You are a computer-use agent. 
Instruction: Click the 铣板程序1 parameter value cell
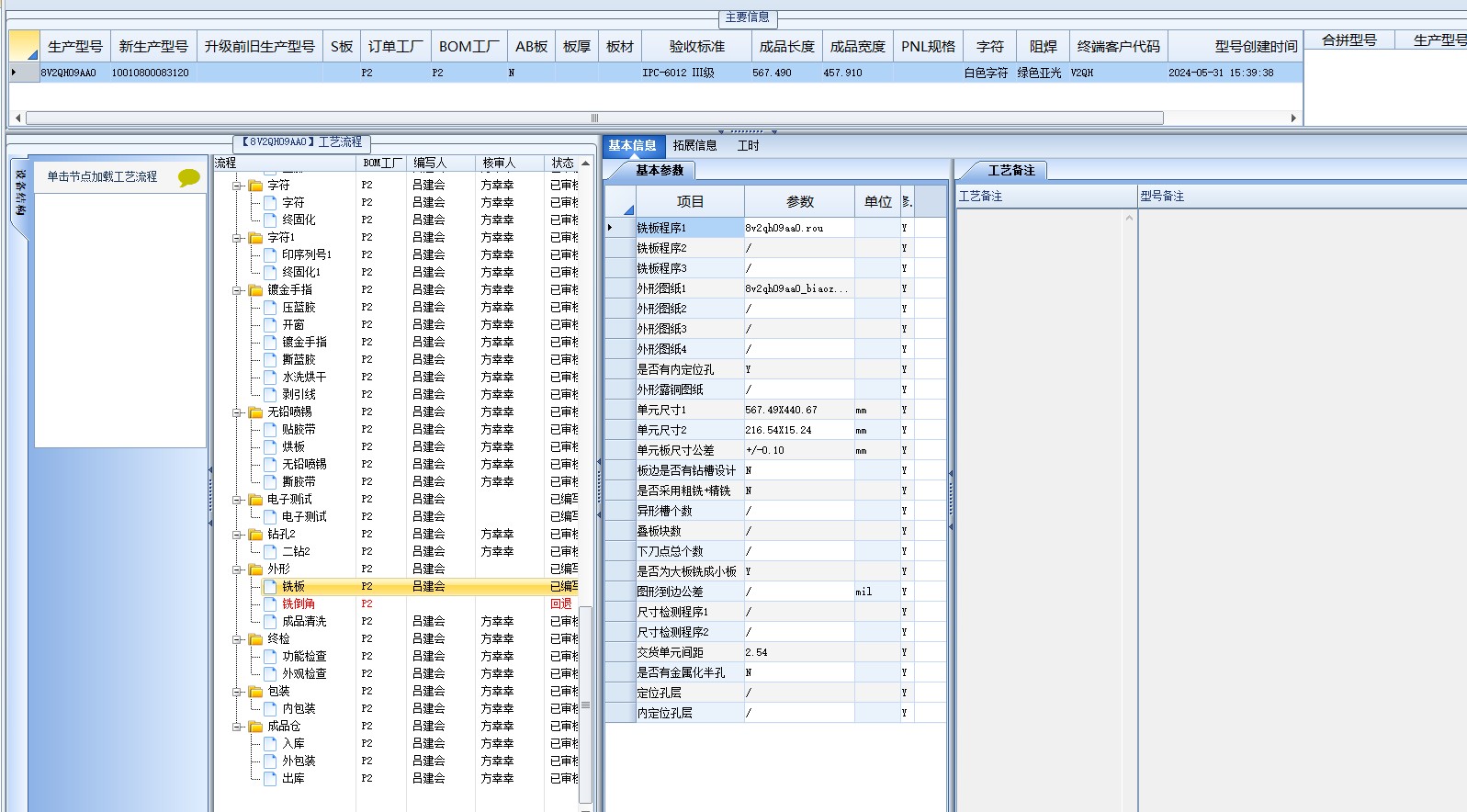798,228
